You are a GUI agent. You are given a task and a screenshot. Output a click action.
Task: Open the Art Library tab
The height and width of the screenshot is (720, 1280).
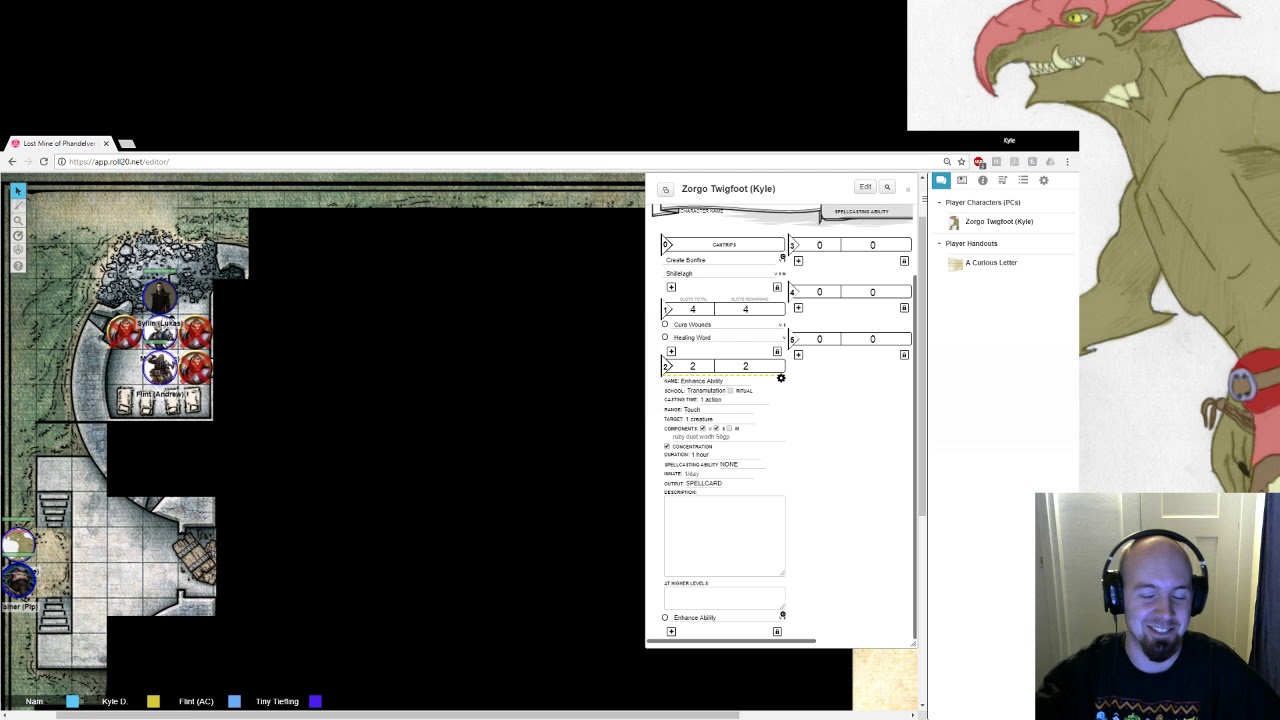click(962, 180)
